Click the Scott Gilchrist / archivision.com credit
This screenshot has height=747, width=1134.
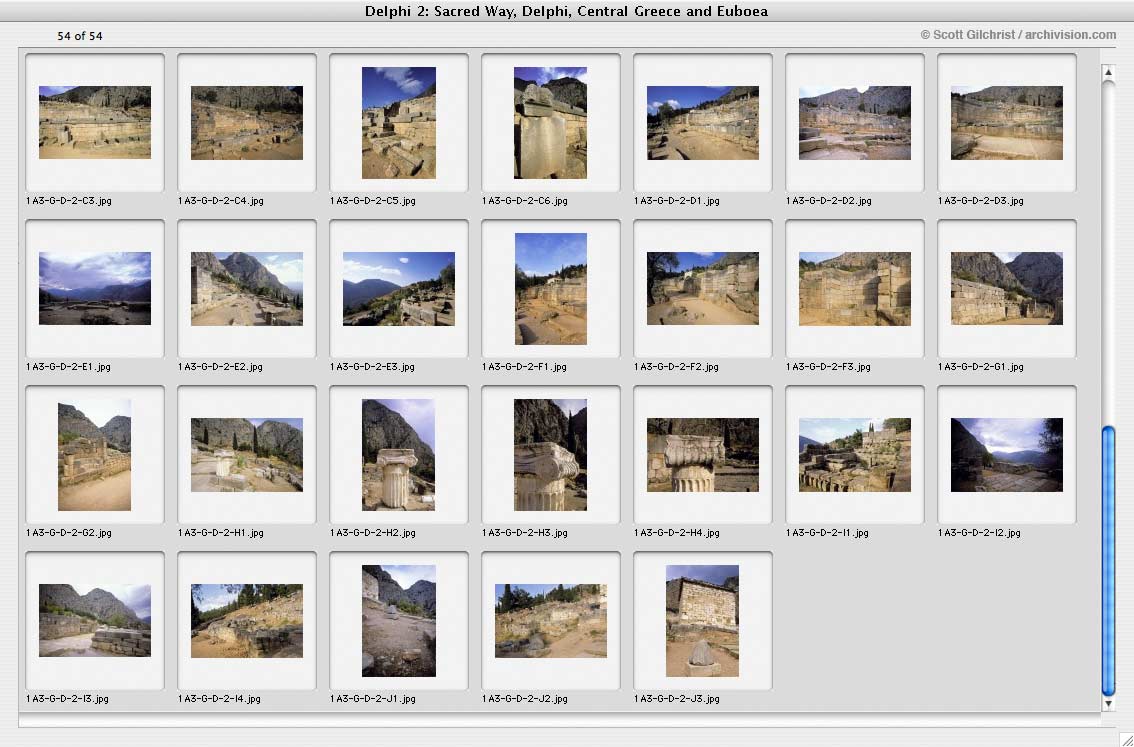pos(1018,35)
